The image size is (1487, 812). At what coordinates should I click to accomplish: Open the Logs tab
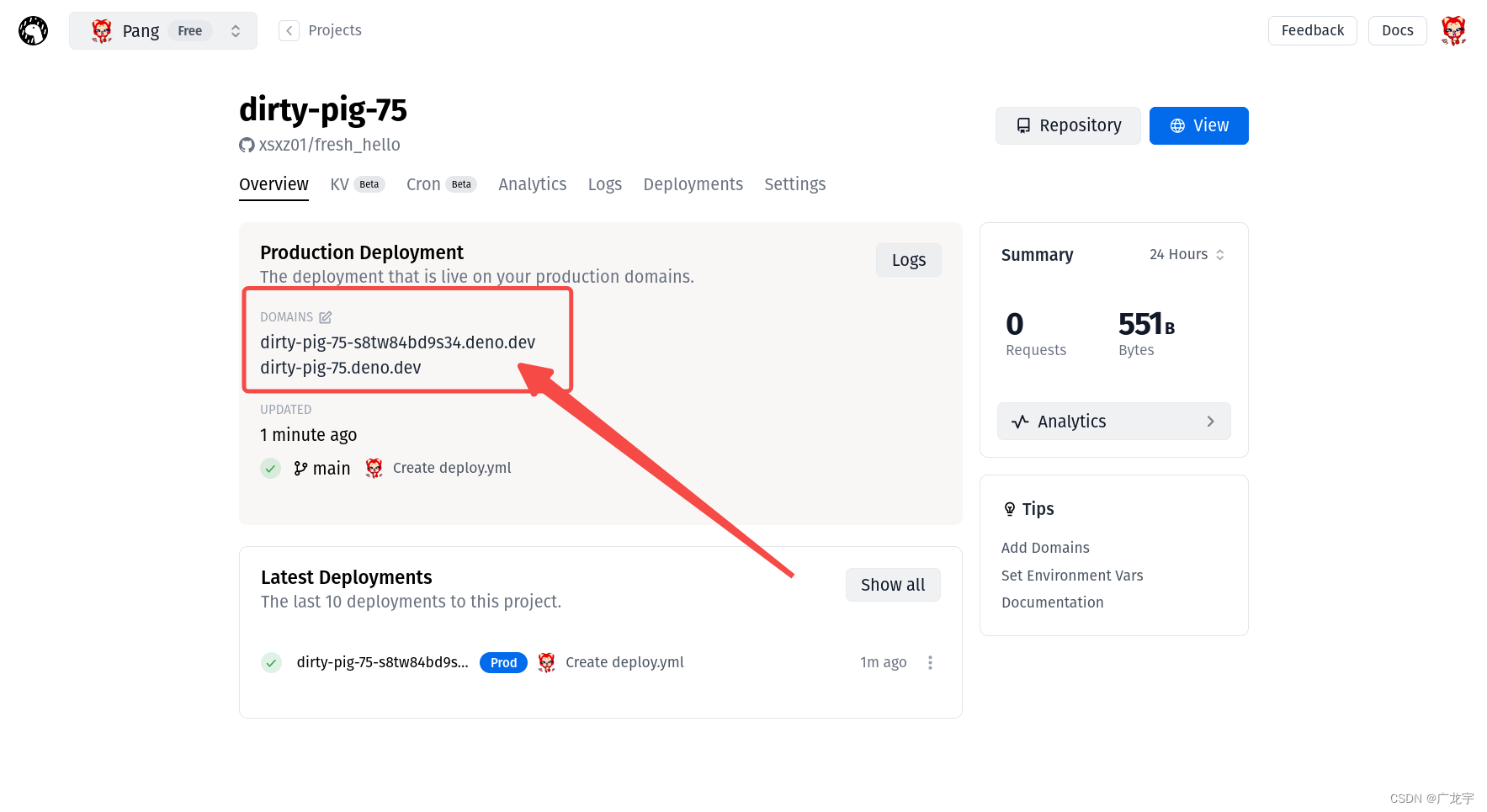click(604, 184)
